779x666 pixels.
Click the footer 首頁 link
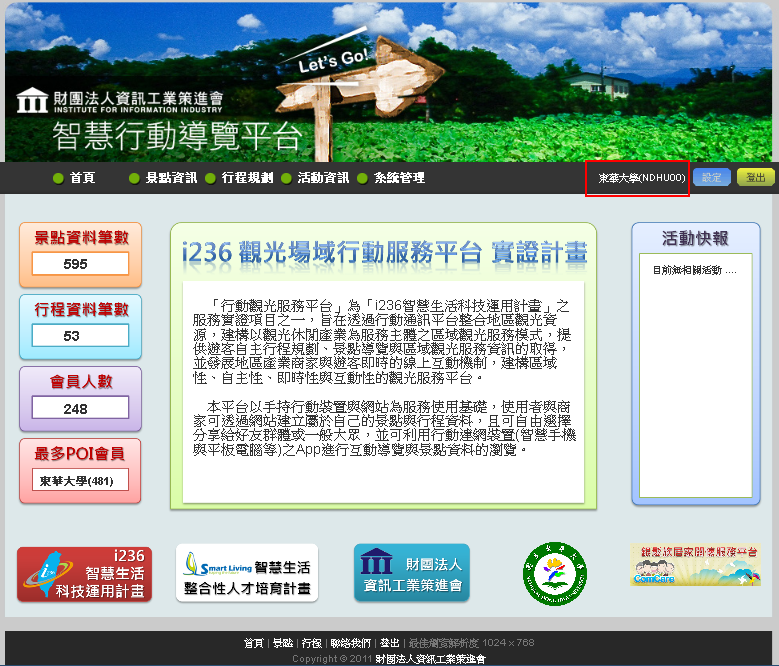[253, 643]
